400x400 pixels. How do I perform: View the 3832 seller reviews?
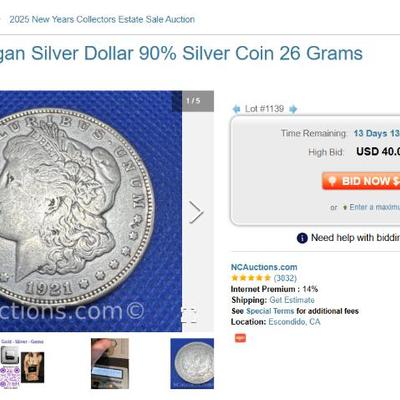tap(285, 278)
